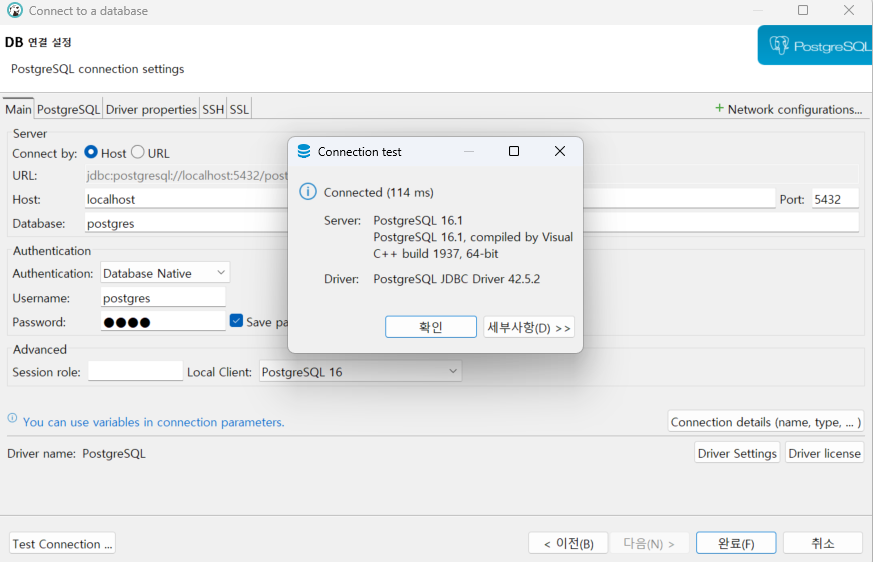
Task: Click the Database input field
Action: point(472,223)
